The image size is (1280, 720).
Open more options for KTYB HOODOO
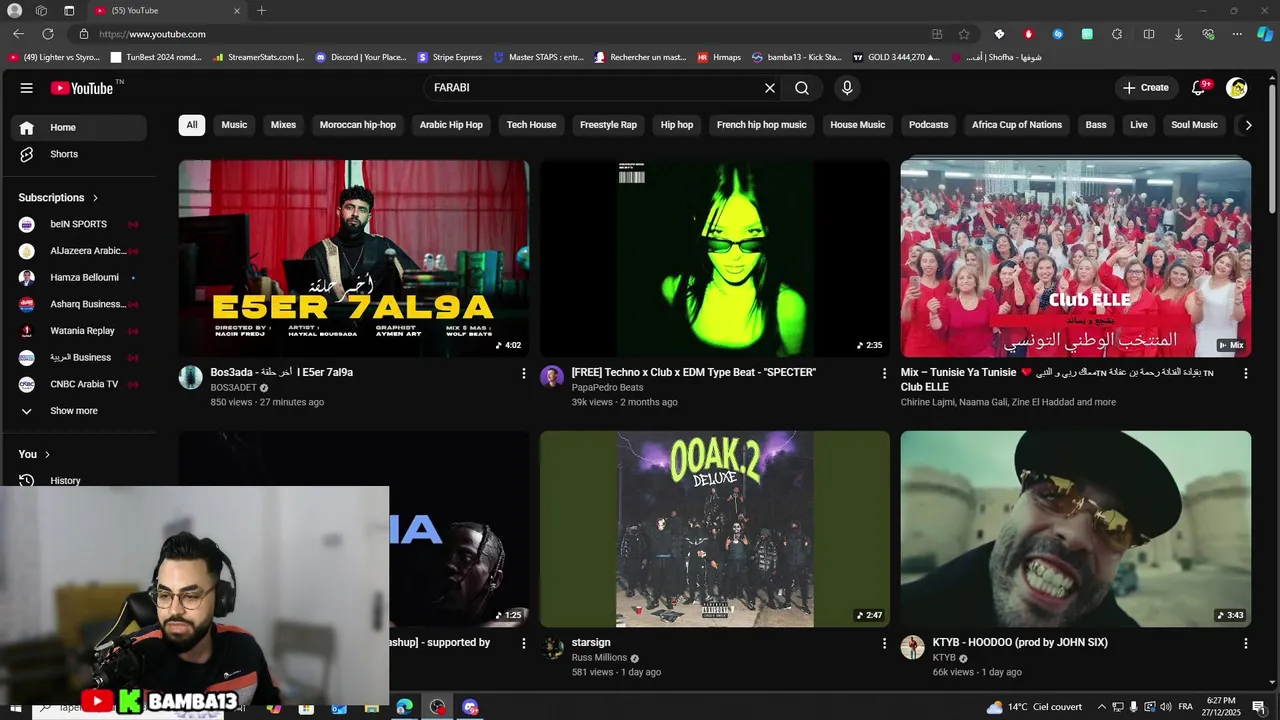pyautogui.click(x=1245, y=643)
